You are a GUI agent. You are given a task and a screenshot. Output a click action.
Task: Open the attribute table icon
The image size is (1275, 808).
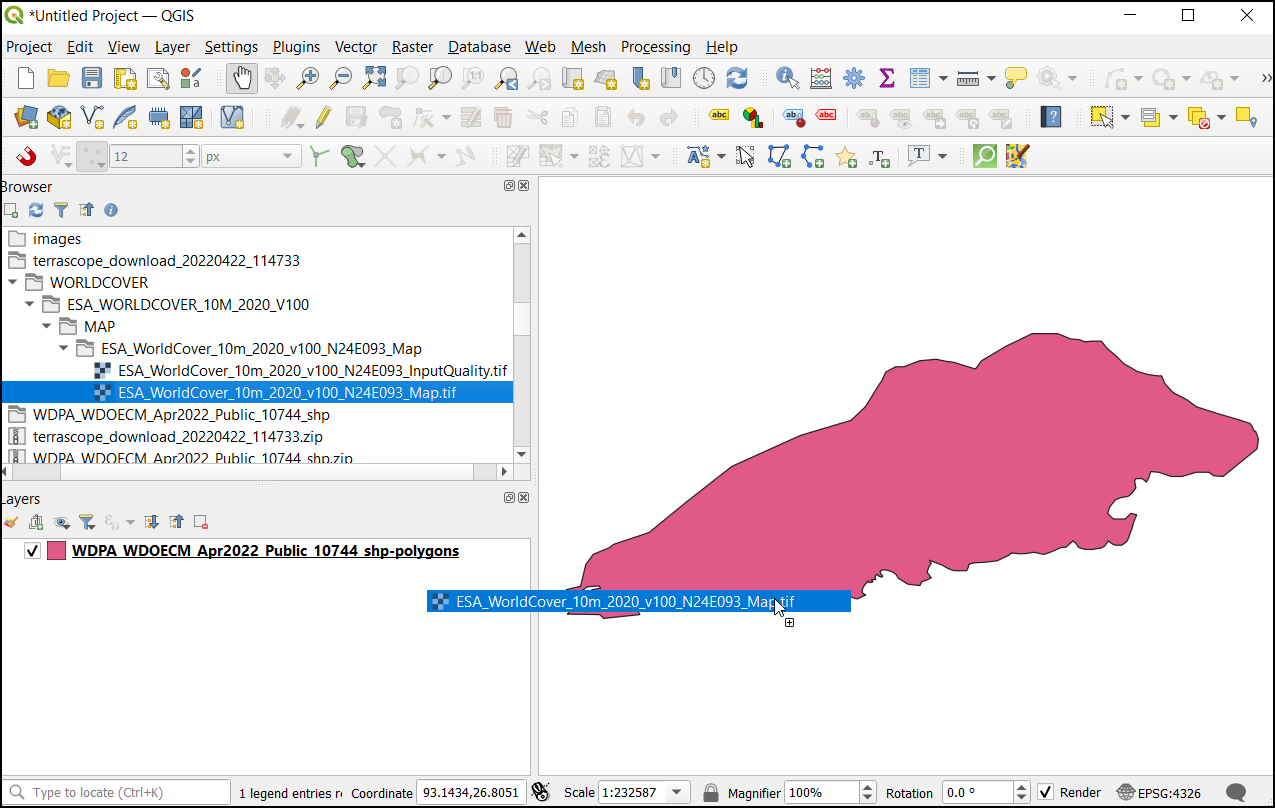coord(919,78)
